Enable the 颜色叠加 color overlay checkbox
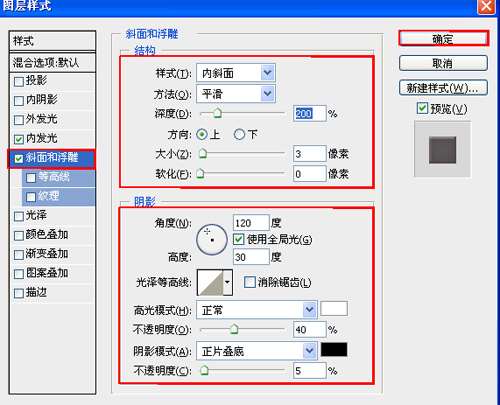Screen dimensions: 500x405 click(19, 236)
